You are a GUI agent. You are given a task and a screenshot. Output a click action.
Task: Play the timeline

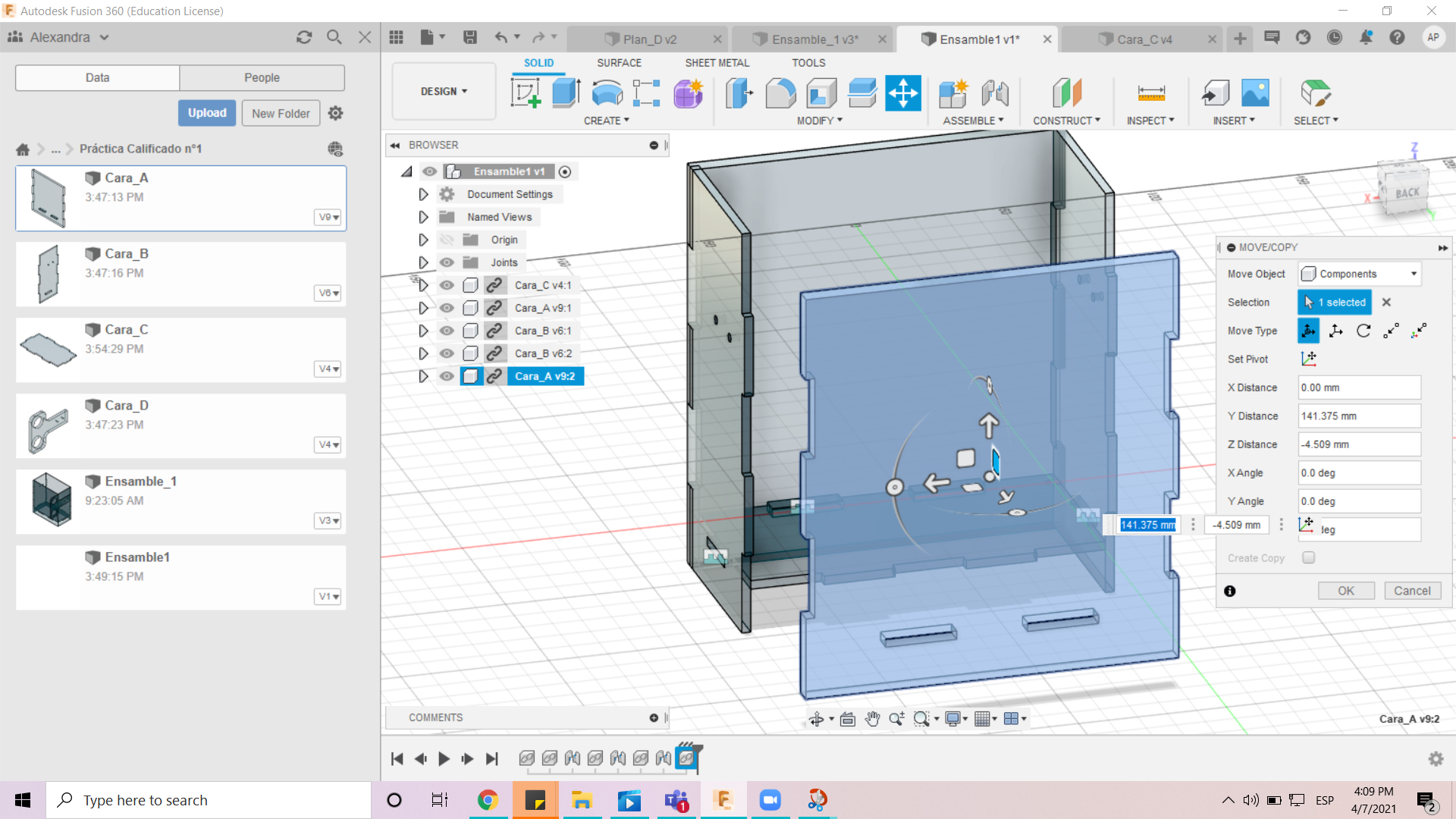[444, 758]
